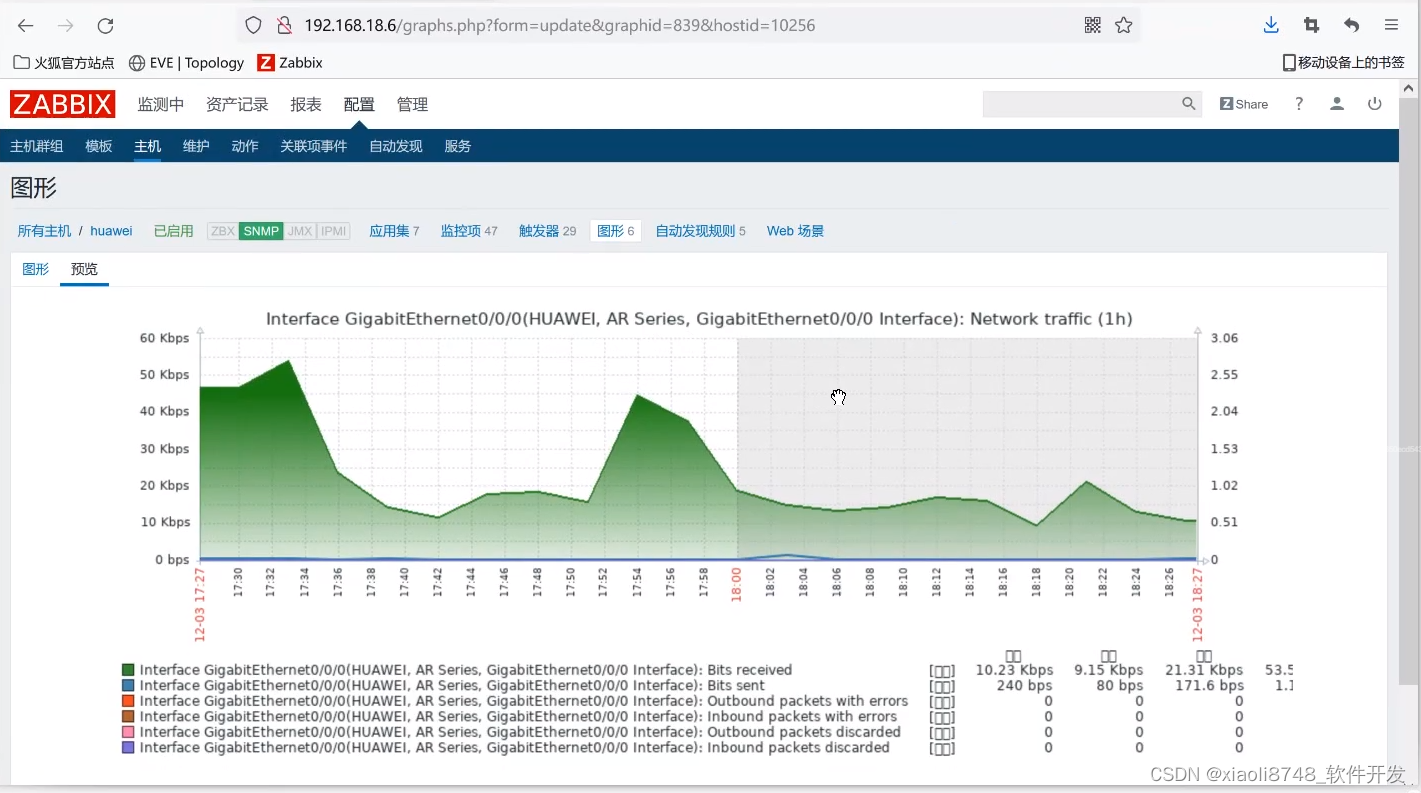Image resolution: width=1421 pixels, height=793 pixels.
Task: Click the huawei host link
Action: pos(111,231)
